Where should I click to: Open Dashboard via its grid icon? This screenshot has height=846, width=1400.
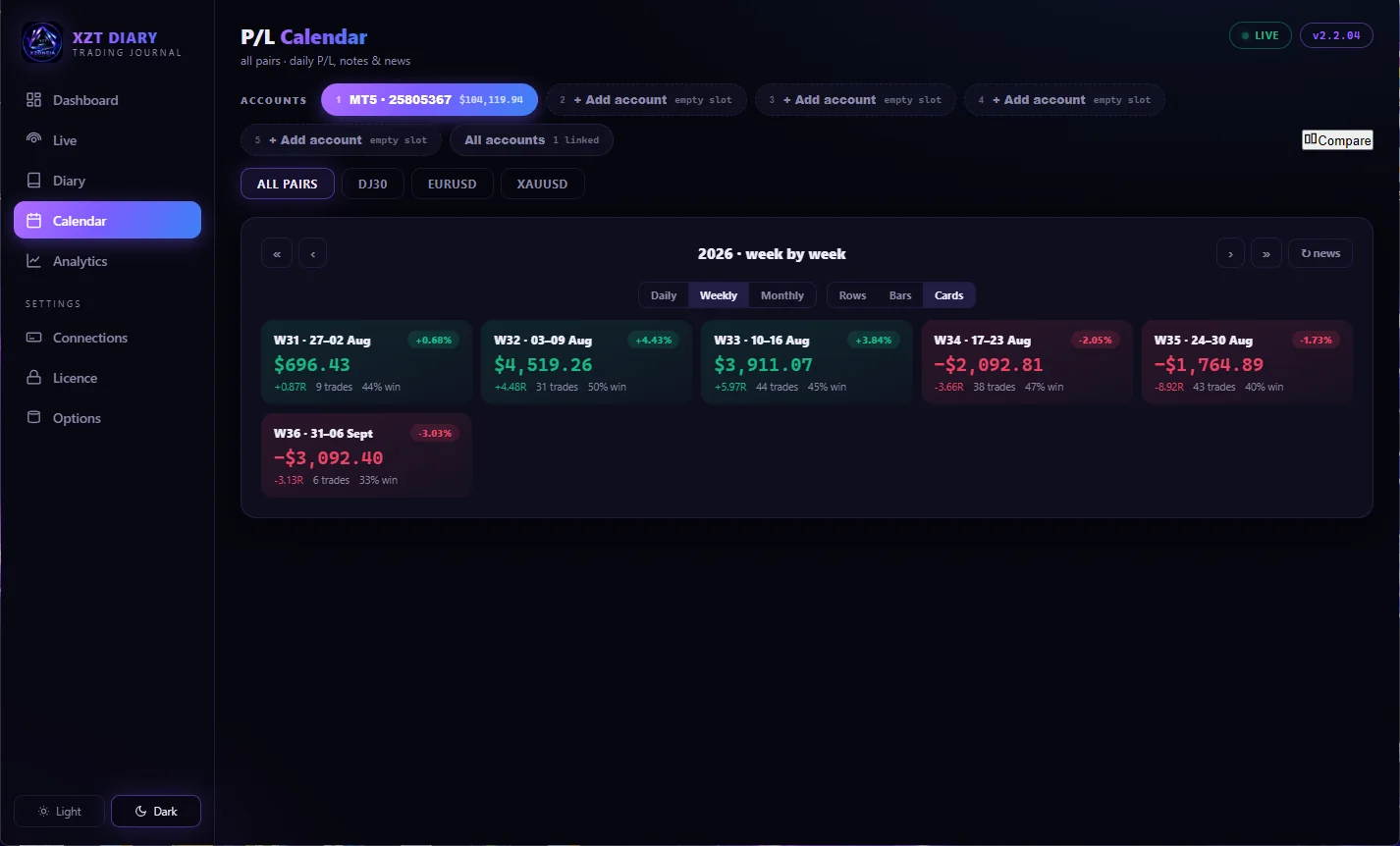tap(33, 100)
